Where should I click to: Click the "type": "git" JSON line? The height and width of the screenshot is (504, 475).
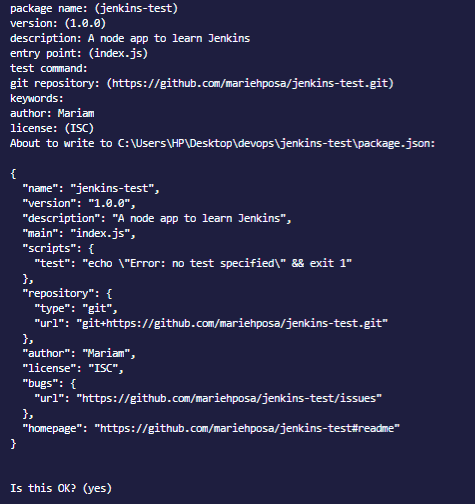pyautogui.click(x=76, y=308)
